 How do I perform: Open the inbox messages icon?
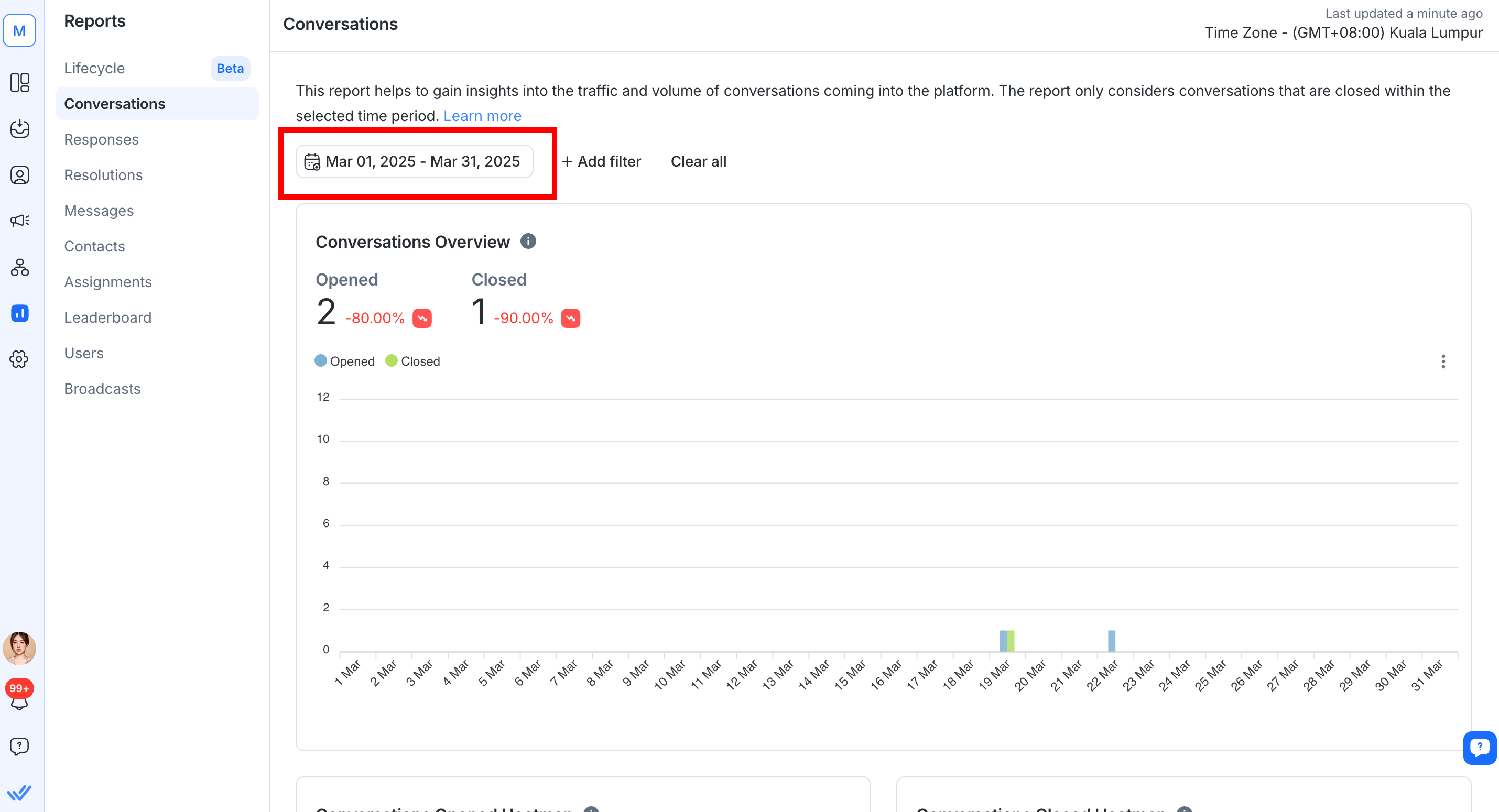(20, 128)
